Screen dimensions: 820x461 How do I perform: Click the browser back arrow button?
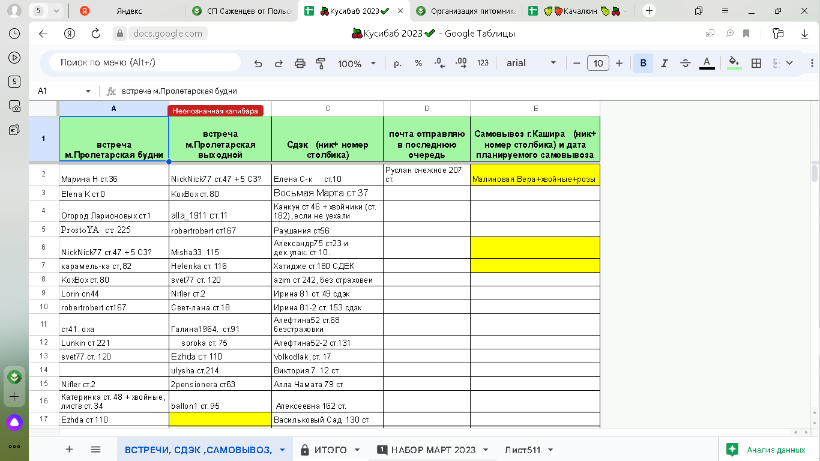click(x=42, y=34)
